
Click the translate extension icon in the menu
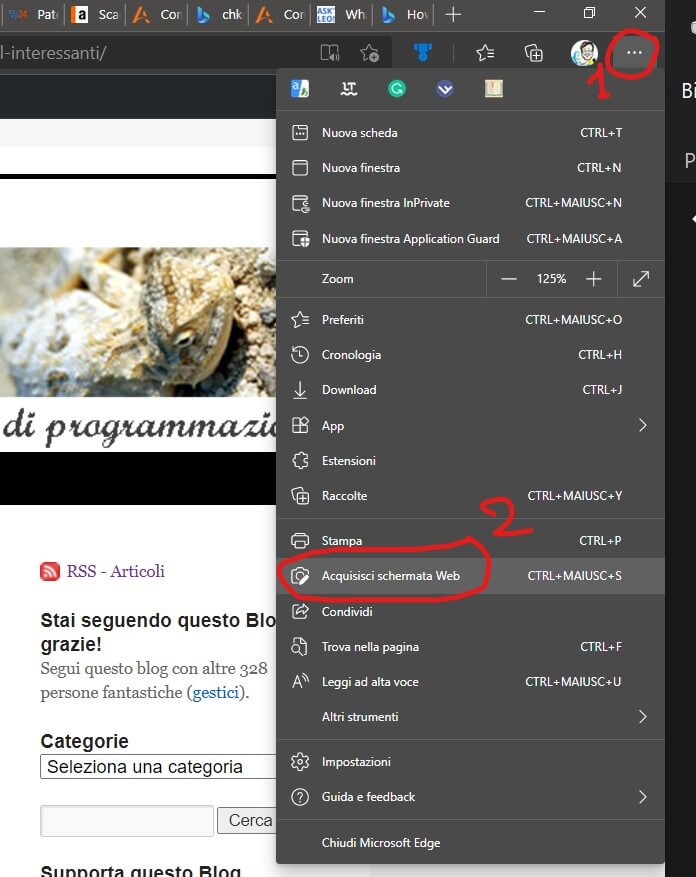[x=300, y=89]
